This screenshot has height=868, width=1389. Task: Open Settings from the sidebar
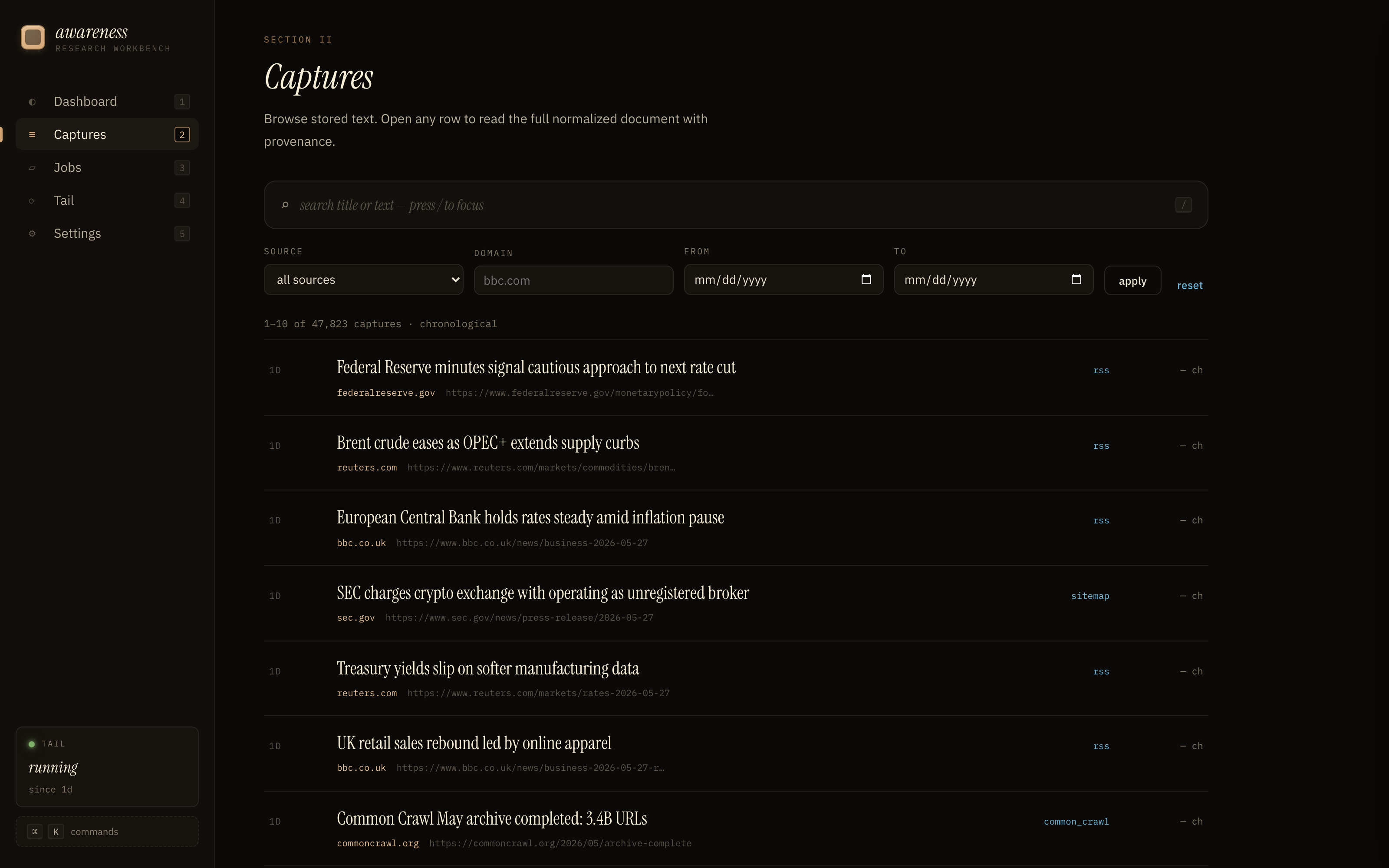(107, 233)
